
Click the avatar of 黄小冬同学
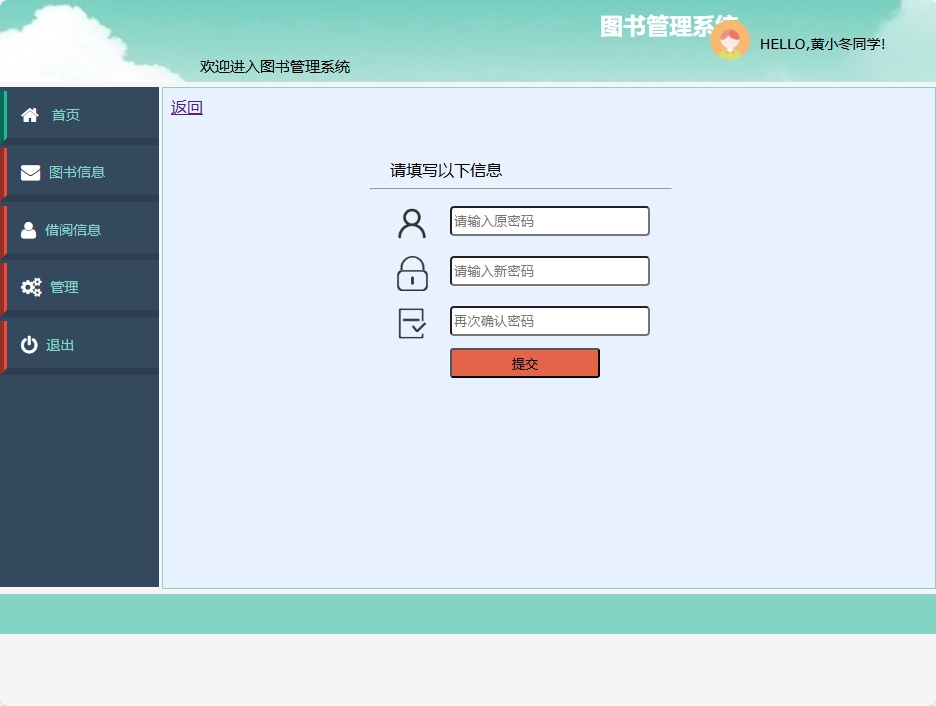point(730,41)
